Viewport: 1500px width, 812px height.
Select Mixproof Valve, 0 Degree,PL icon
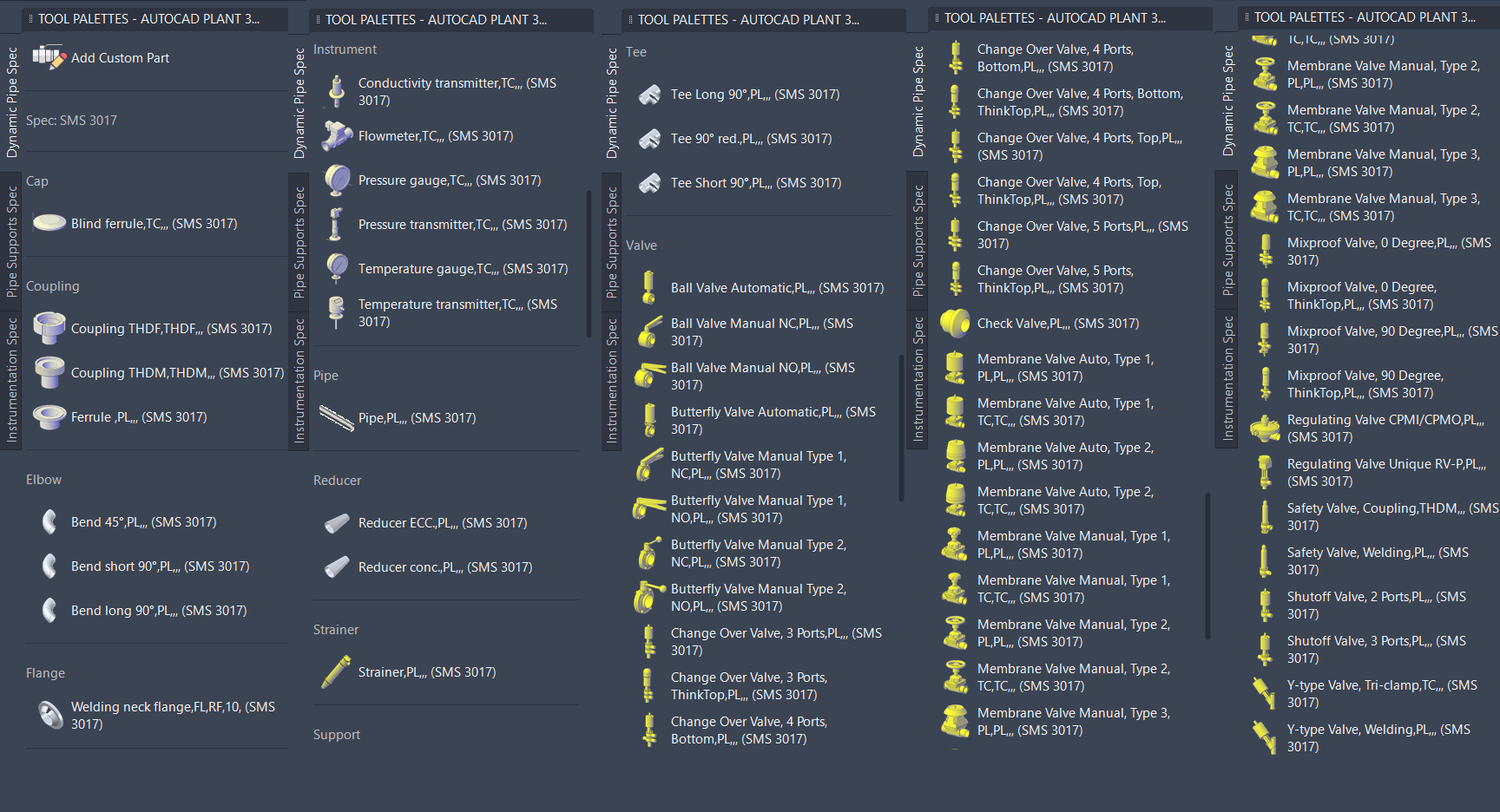coord(1266,251)
